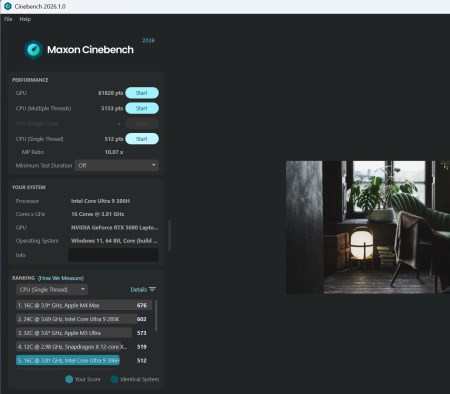Click the 676 score in ranking
This screenshot has height=394, width=450.
click(142, 305)
